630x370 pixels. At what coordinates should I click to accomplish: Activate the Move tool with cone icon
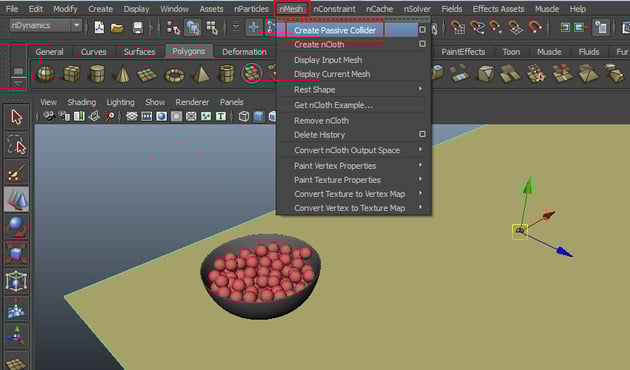16,199
